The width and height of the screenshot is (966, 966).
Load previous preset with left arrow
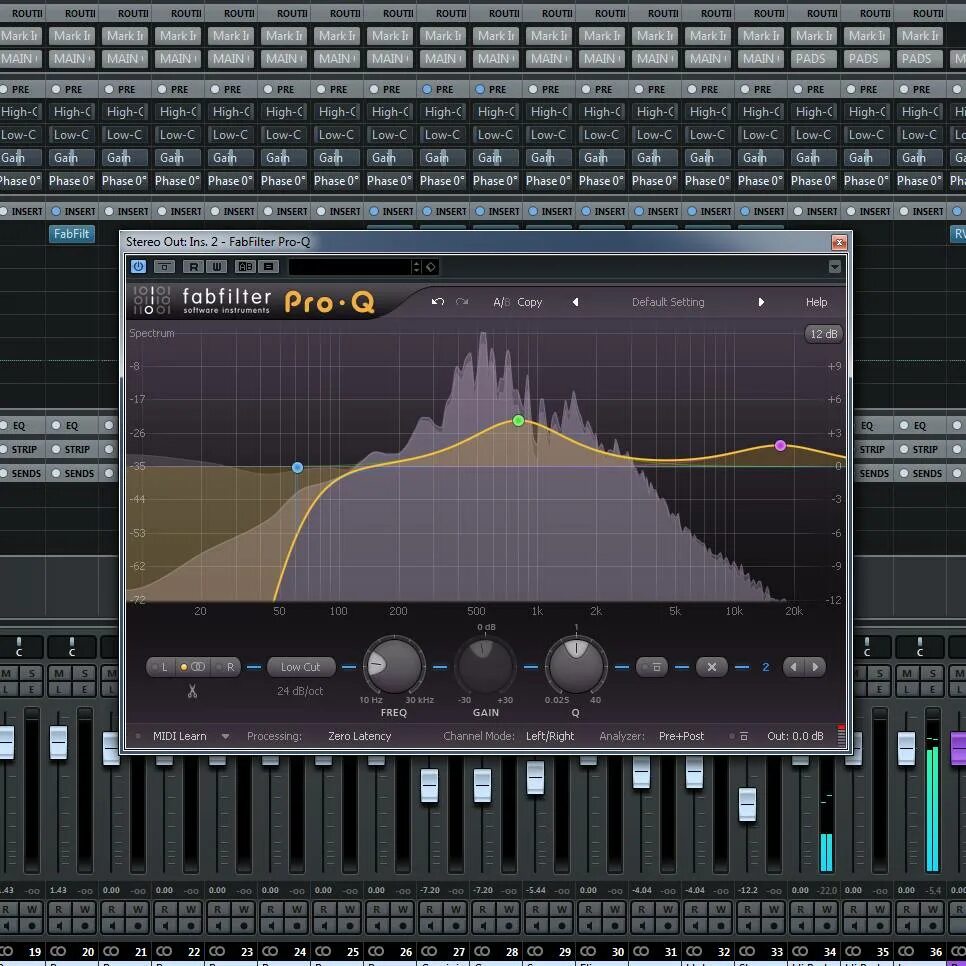click(575, 302)
